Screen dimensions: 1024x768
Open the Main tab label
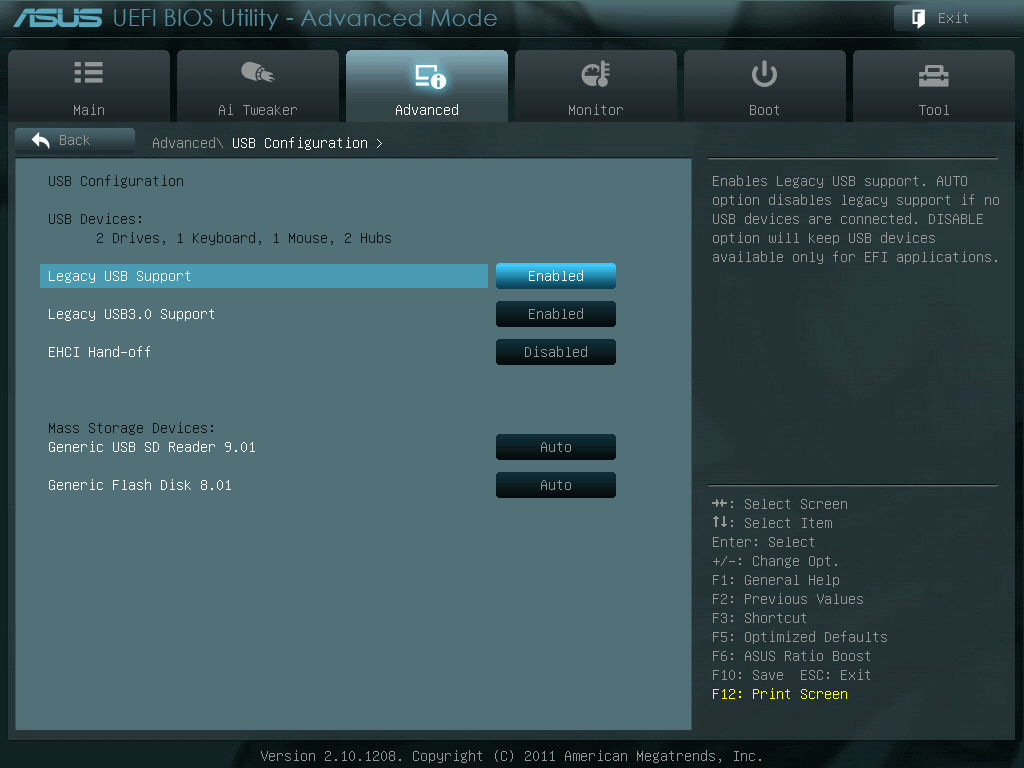coord(89,110)
